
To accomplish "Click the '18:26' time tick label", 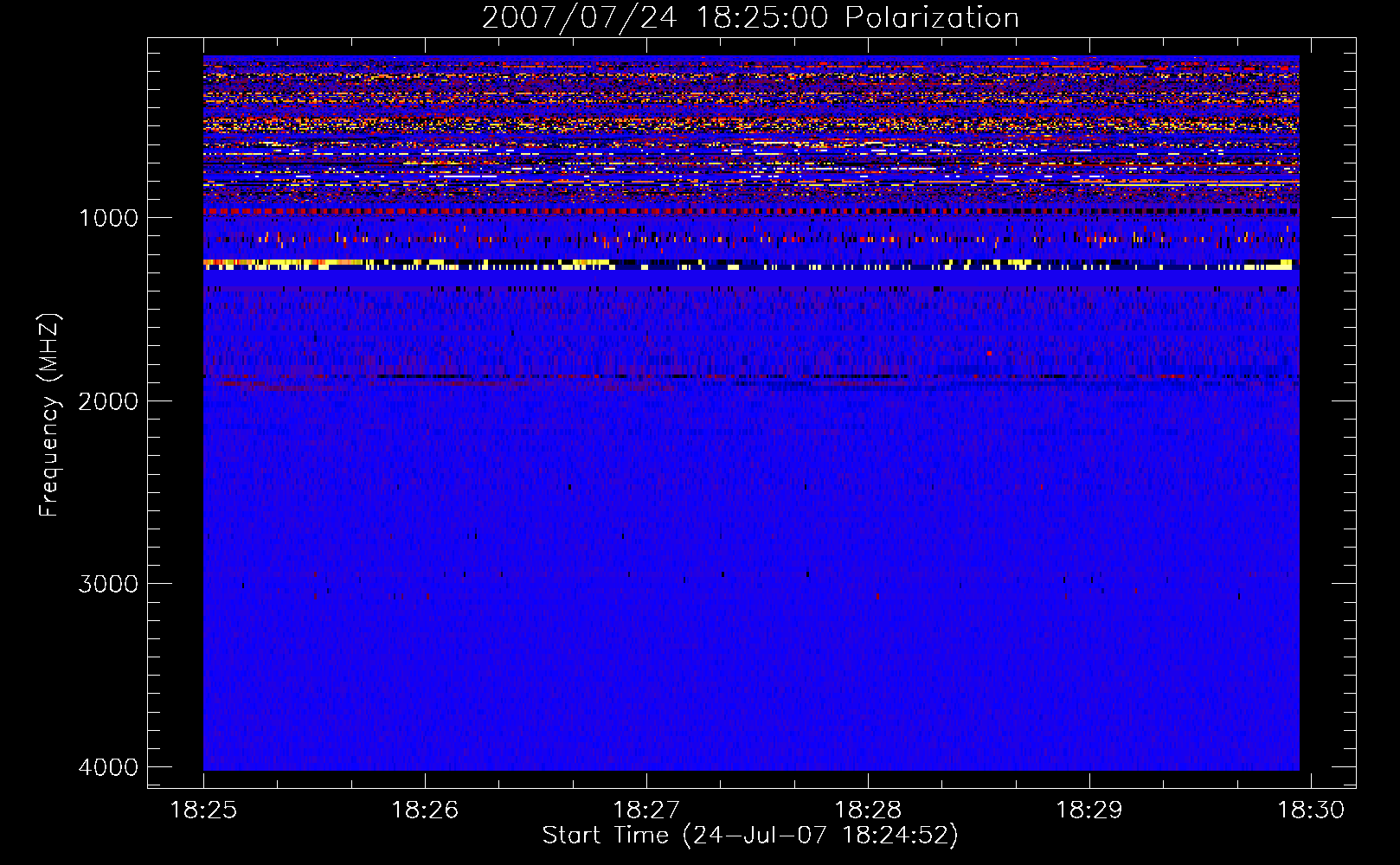I will [x=424, y=810].
